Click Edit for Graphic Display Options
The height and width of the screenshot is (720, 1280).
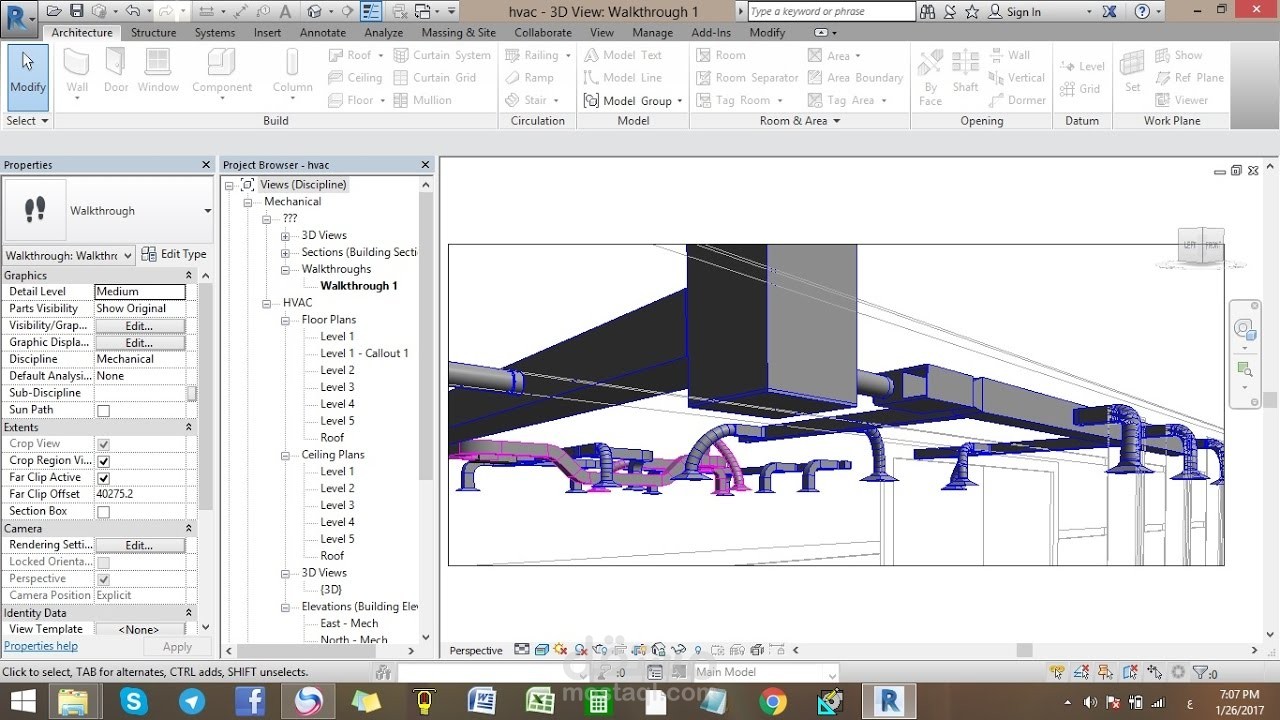pos(139,343)
